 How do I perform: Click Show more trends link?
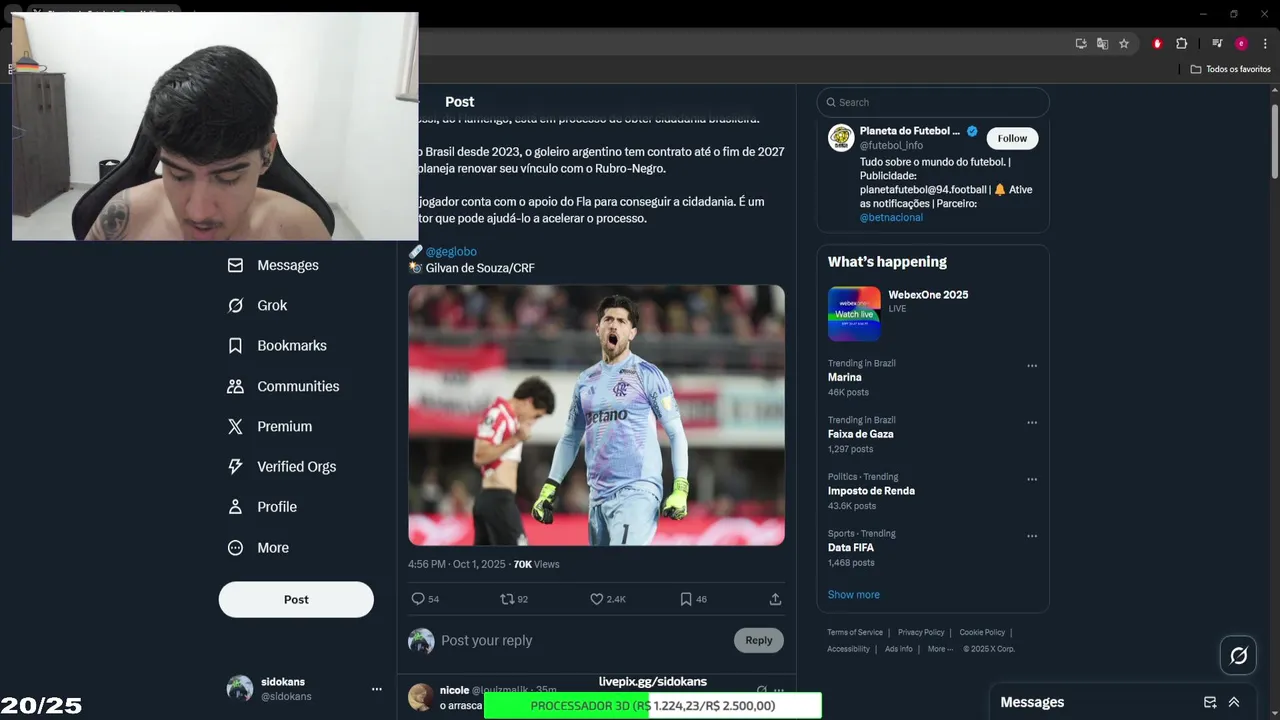coord(854,594)
